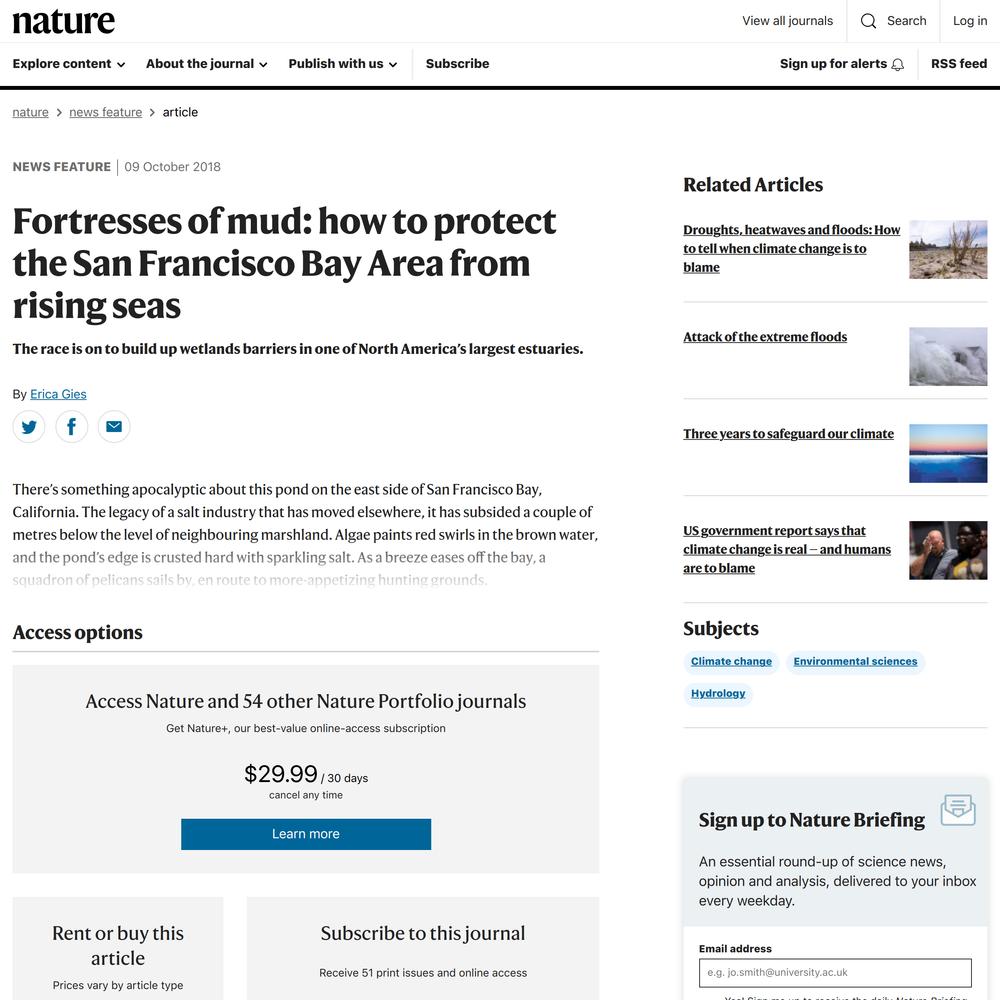Share article via Facebook icon

(71, 427)
